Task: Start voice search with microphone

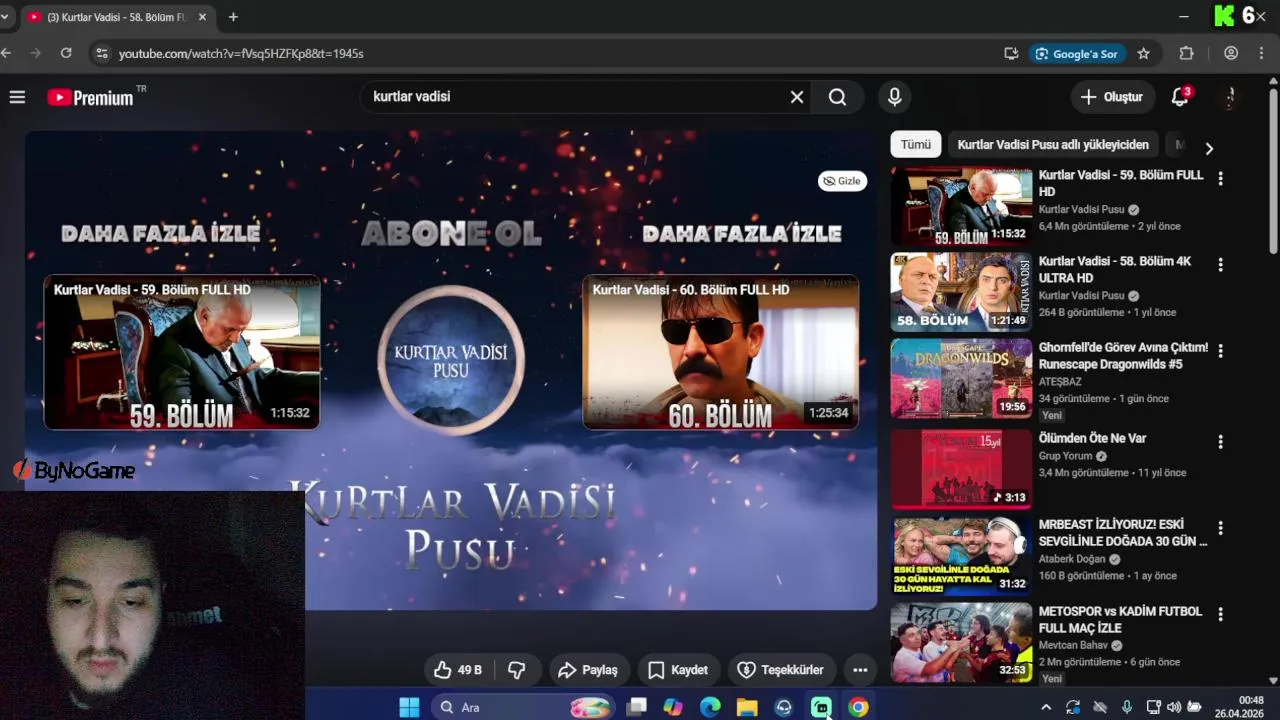Action: [x=895, y=97]
